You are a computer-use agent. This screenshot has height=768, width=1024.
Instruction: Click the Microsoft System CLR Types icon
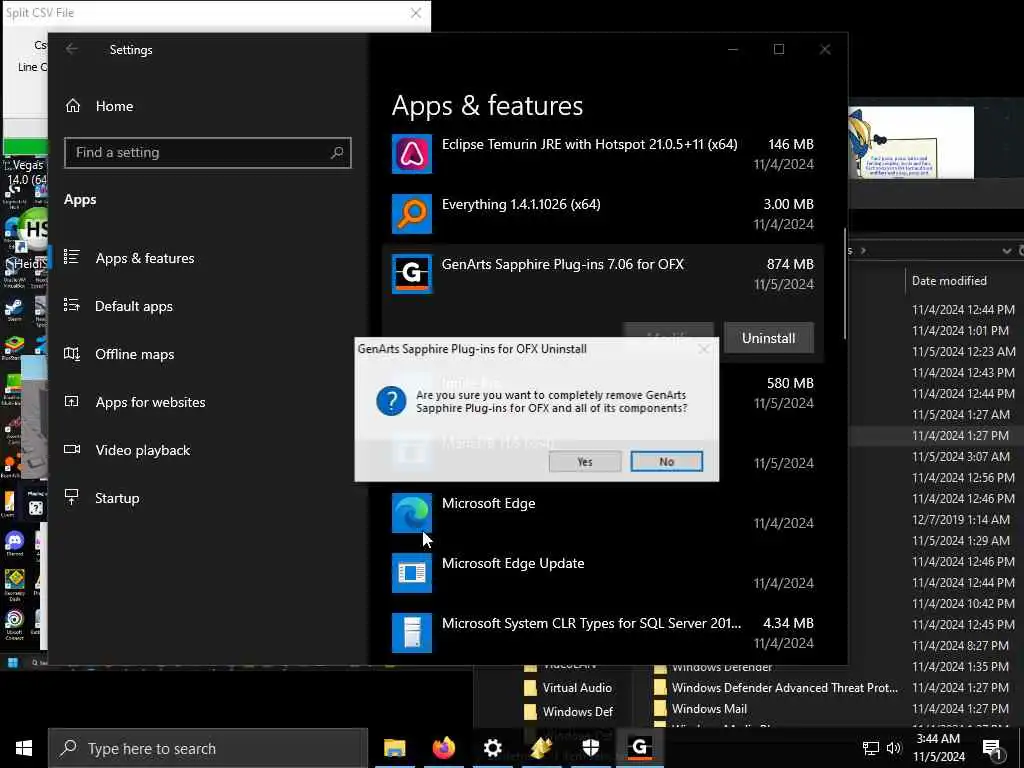(411, 633)
